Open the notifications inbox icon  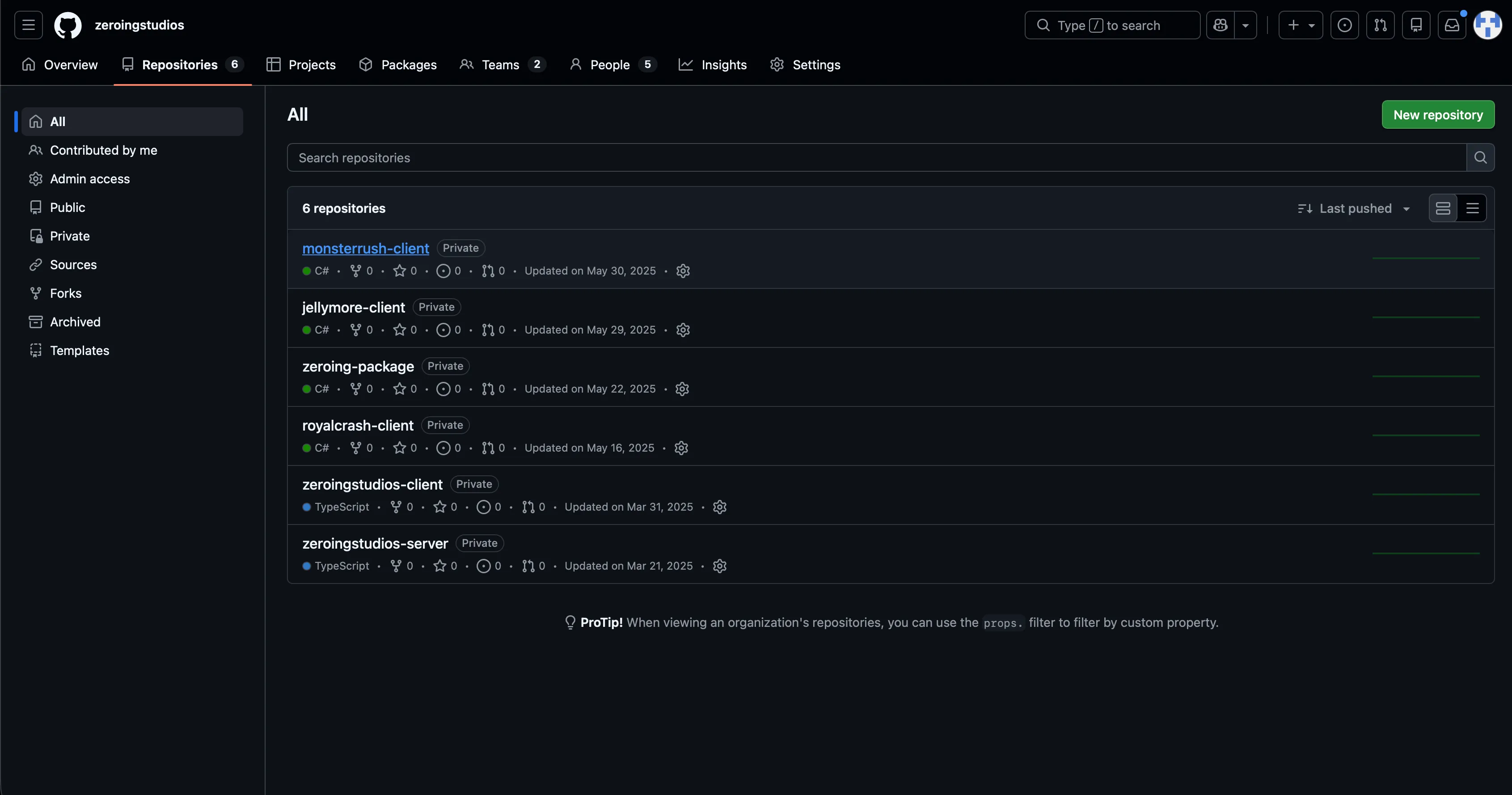1452,25
